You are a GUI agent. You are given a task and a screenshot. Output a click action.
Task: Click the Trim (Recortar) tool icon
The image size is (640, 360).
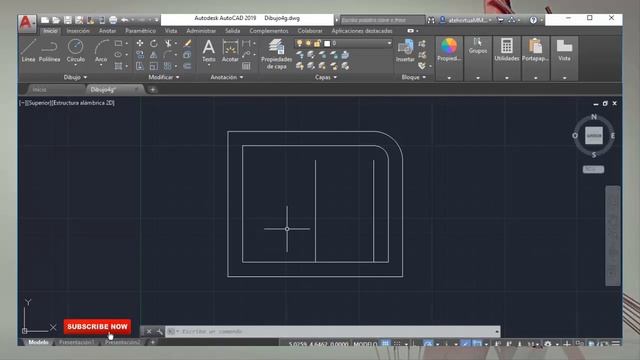pos(168,43)
